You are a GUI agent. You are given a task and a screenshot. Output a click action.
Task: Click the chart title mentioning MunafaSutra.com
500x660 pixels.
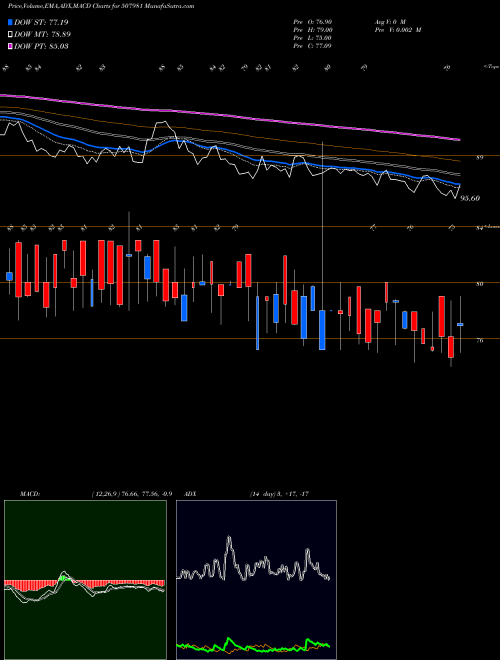pyautogui.click(x=101, y=7)
